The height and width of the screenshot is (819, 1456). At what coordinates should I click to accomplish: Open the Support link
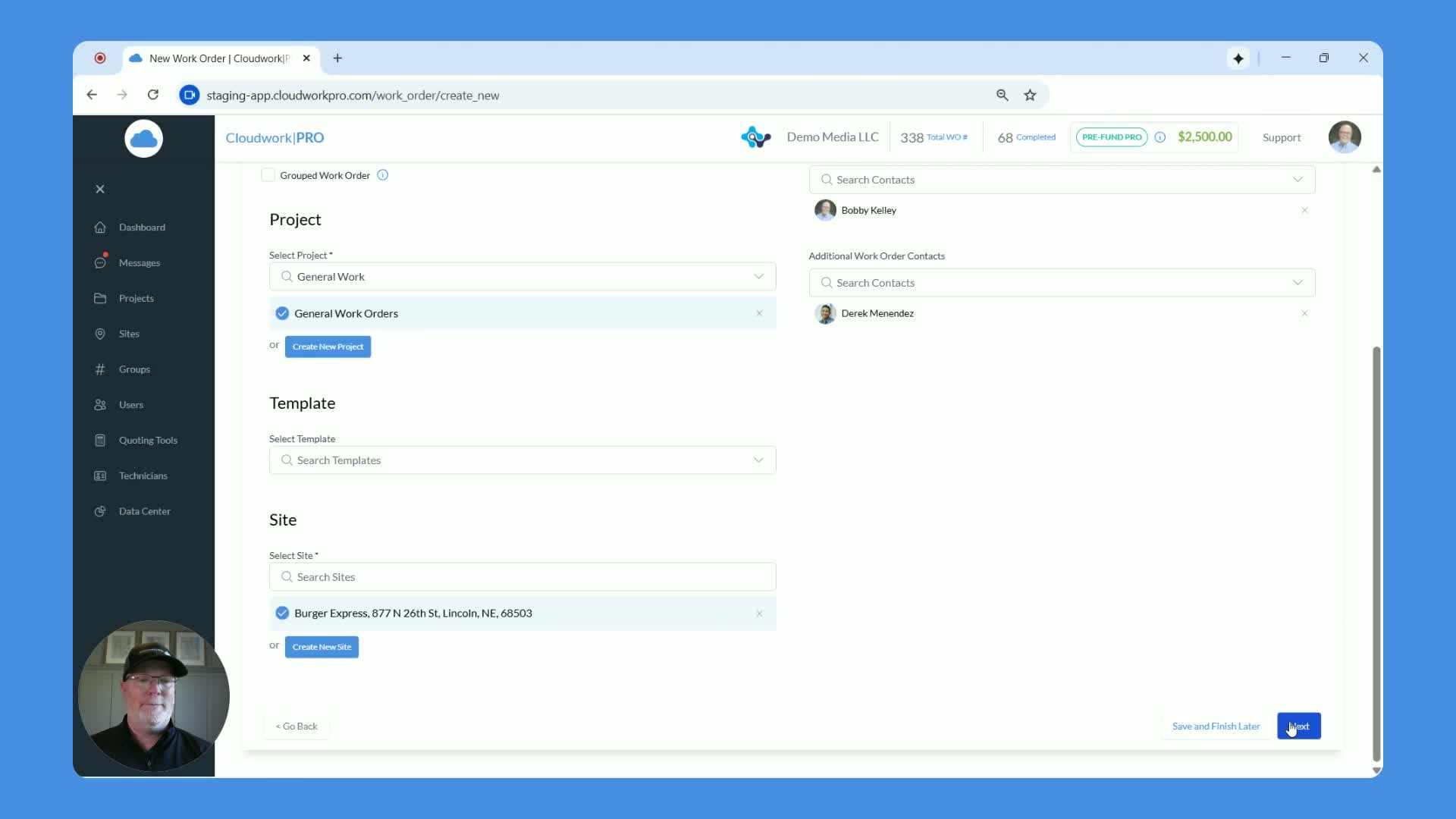1282,137
